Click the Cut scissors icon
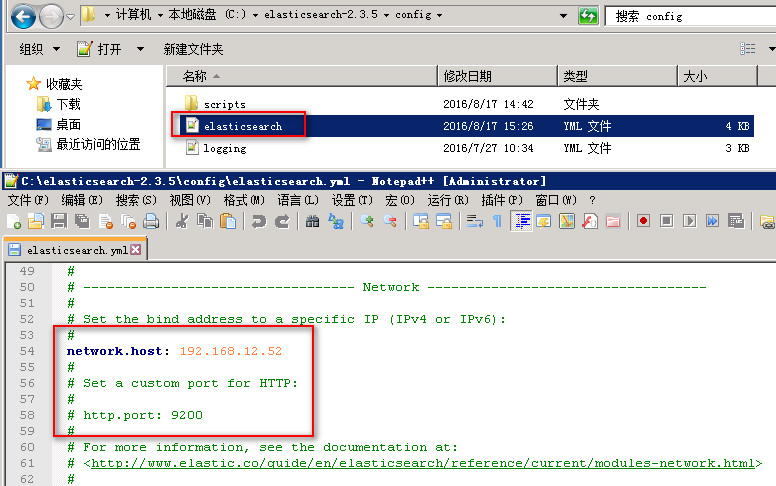Image resolution: width=776 pixels, height=486 pixels. click(x=182, y=221)
